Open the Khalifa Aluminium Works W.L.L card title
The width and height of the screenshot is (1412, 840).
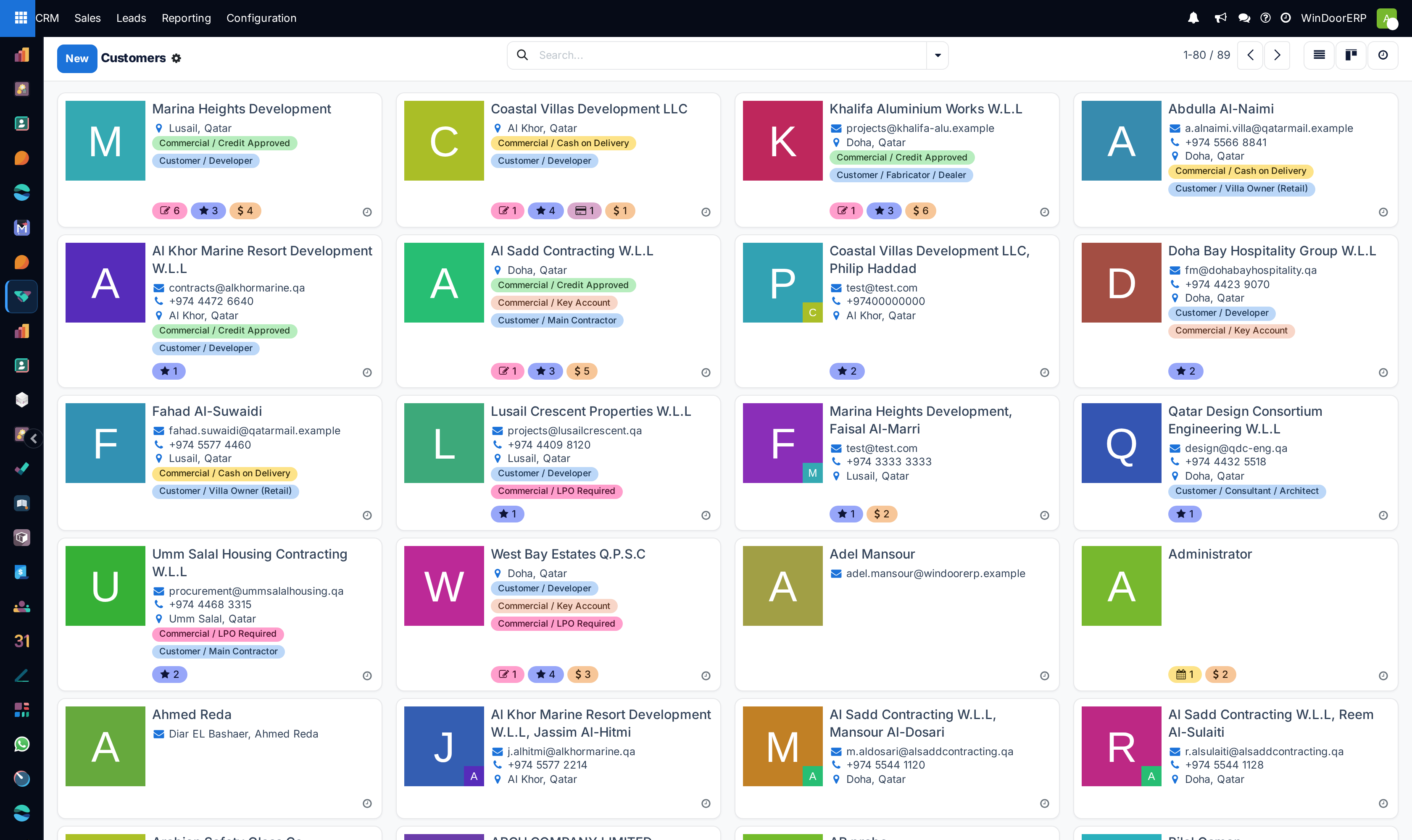[925, 109]
